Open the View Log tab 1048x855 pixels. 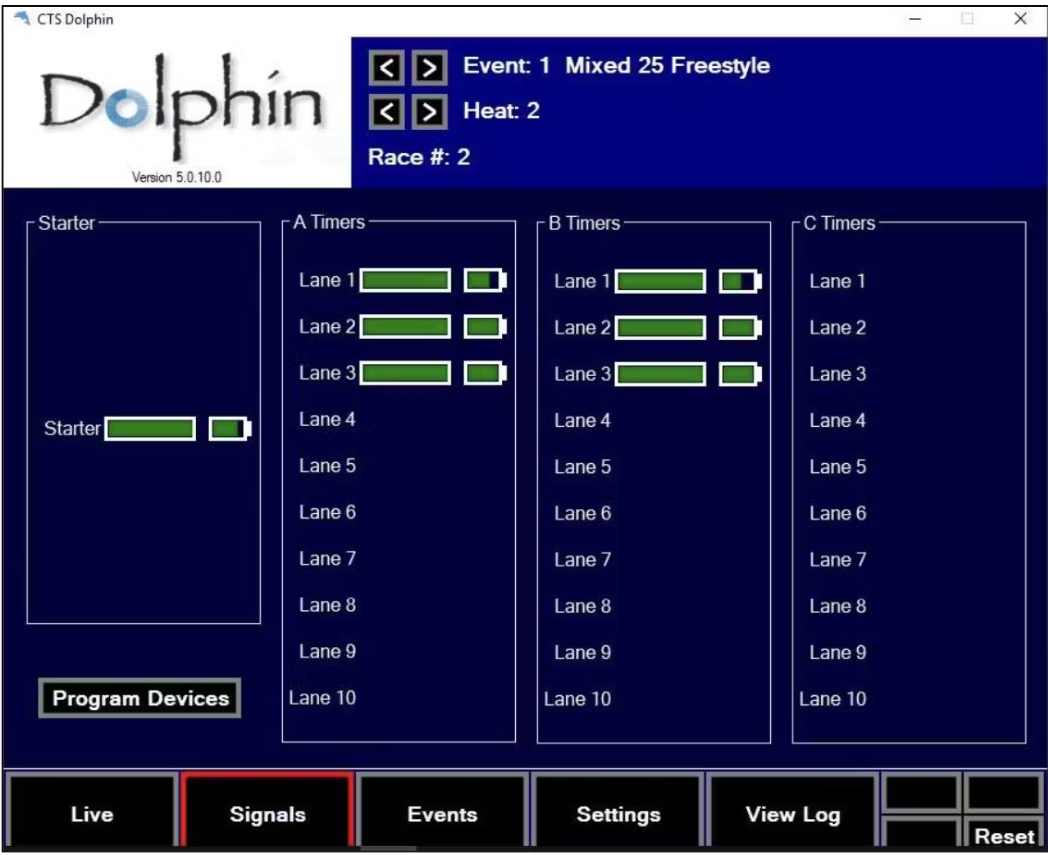click(793, 812)
